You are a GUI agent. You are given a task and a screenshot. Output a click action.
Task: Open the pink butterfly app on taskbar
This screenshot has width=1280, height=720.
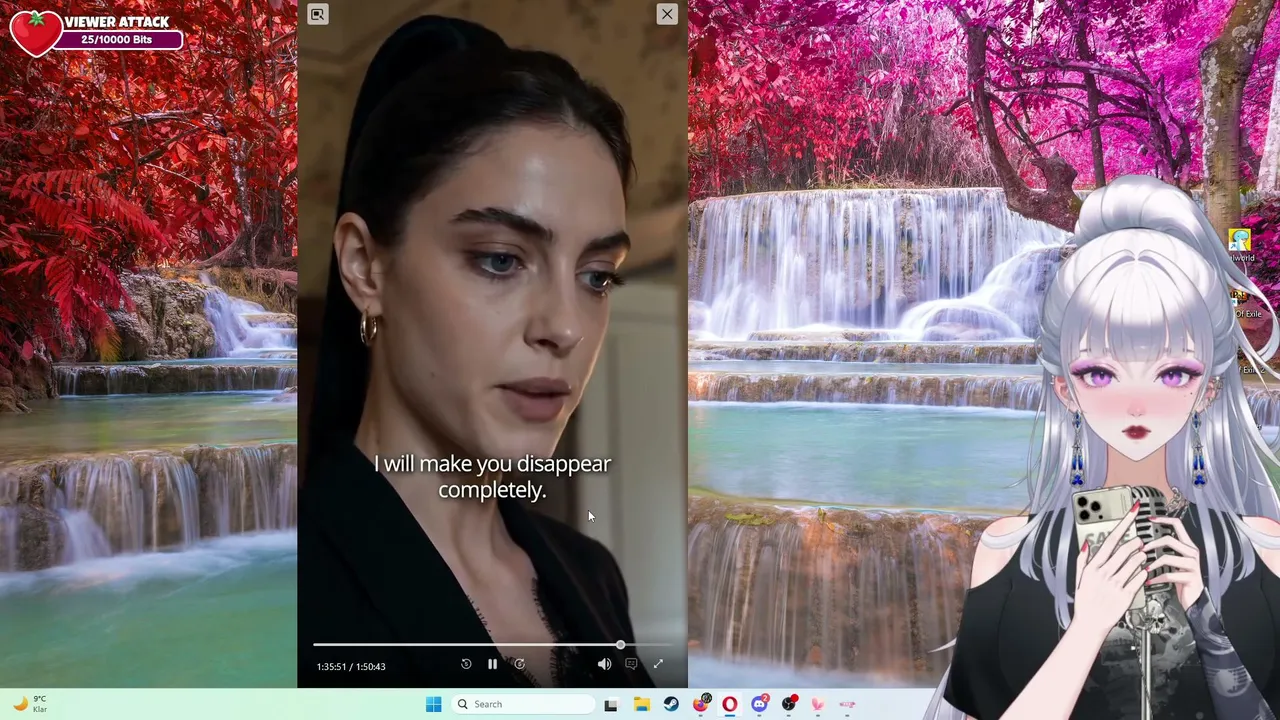click(818, 704)
